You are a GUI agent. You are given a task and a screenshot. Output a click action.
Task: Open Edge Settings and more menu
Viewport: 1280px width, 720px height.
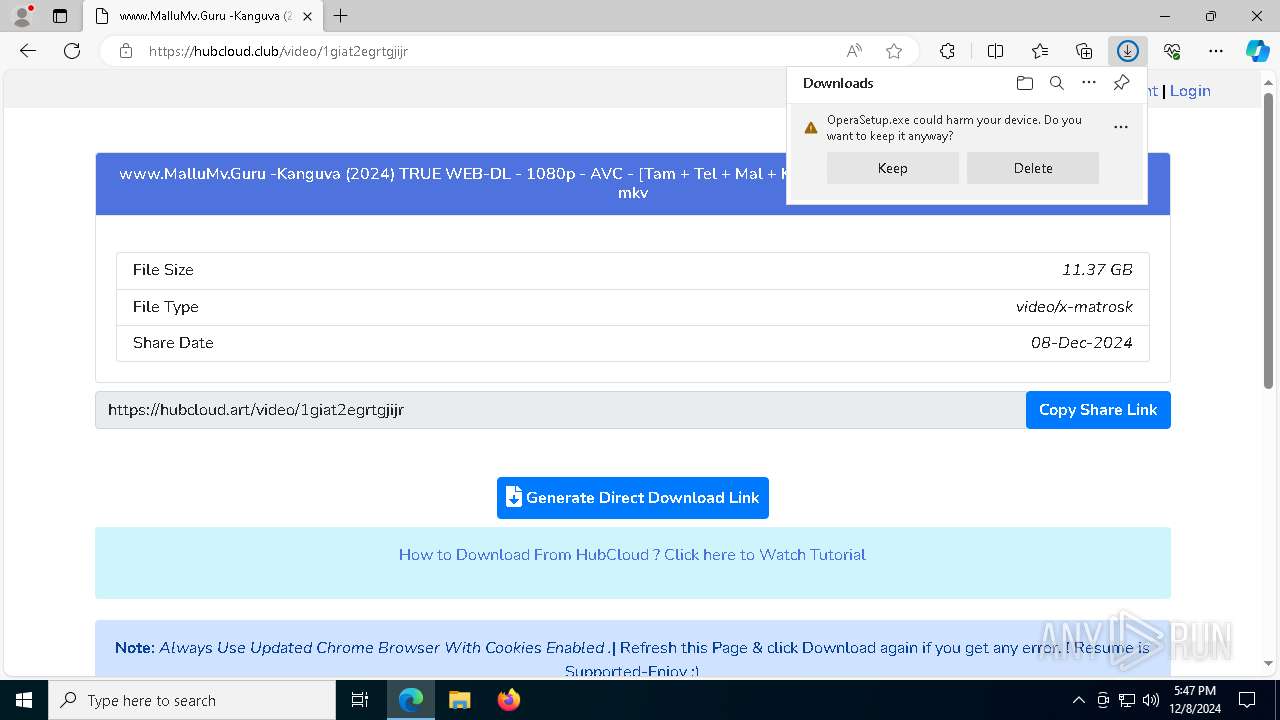[1216, 51]
